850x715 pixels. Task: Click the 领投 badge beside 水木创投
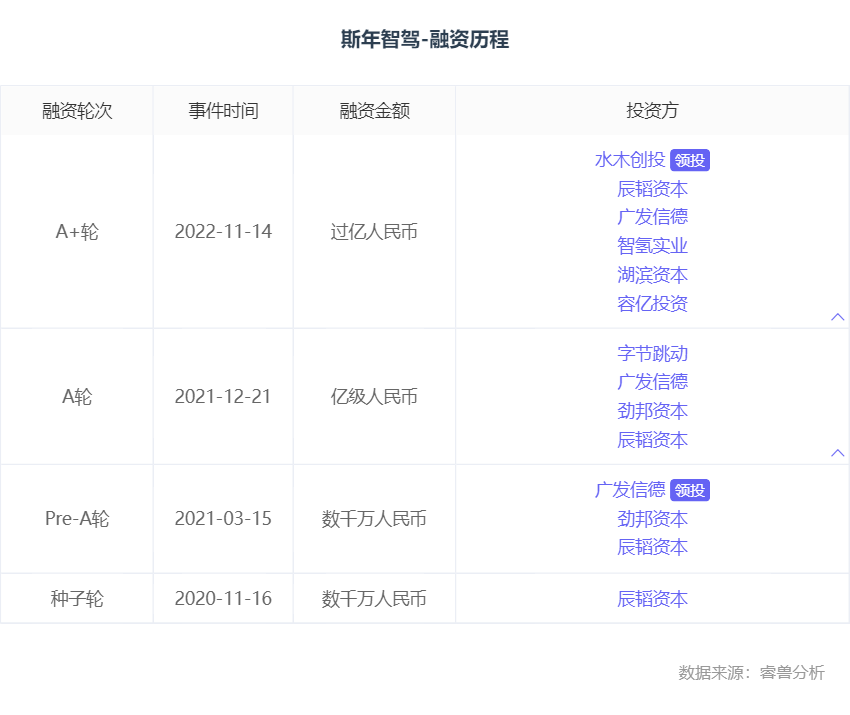click(690, 160)
